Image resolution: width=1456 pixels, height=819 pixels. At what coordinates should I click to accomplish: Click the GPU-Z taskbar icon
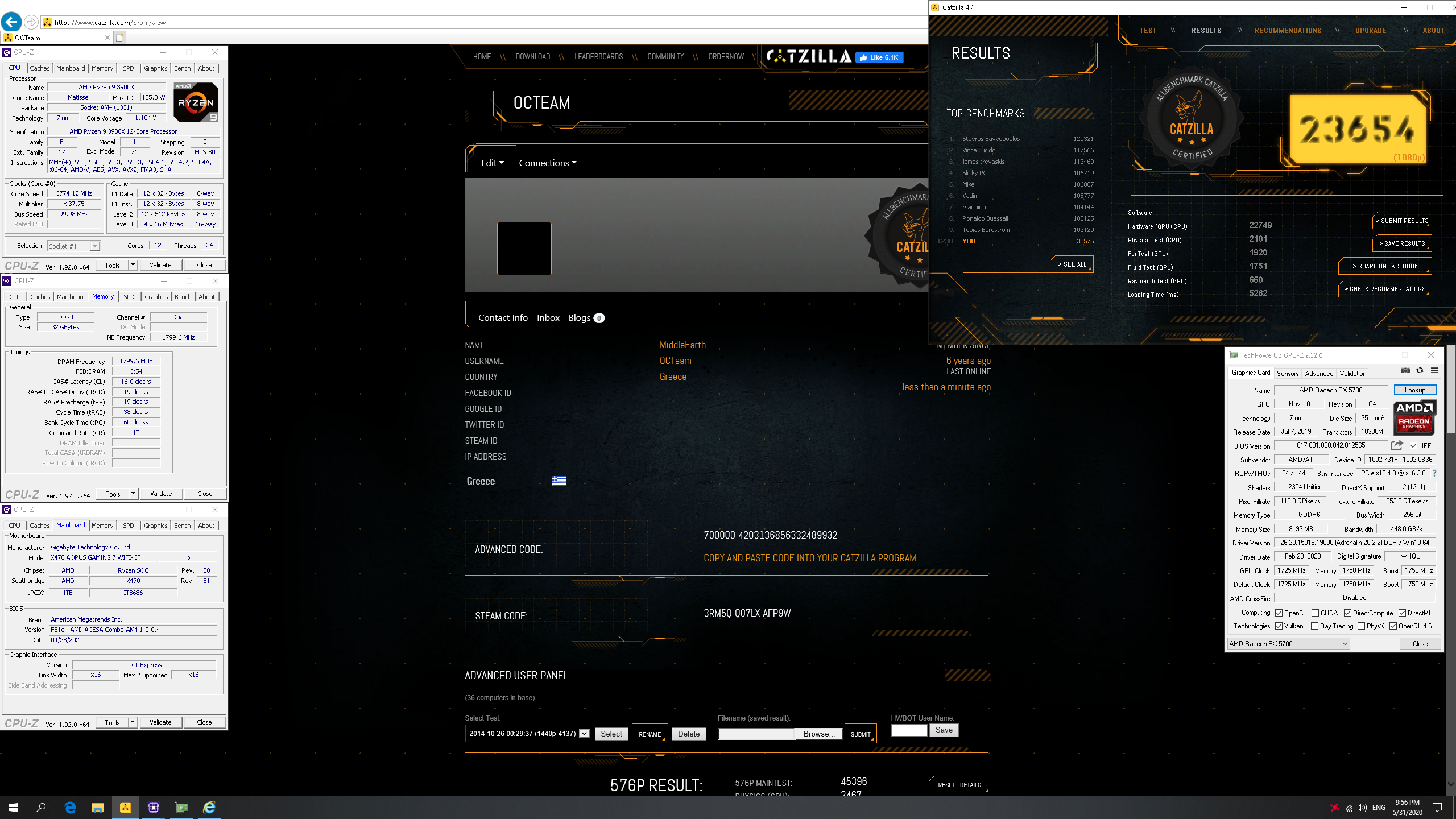[x=181, y=808]
